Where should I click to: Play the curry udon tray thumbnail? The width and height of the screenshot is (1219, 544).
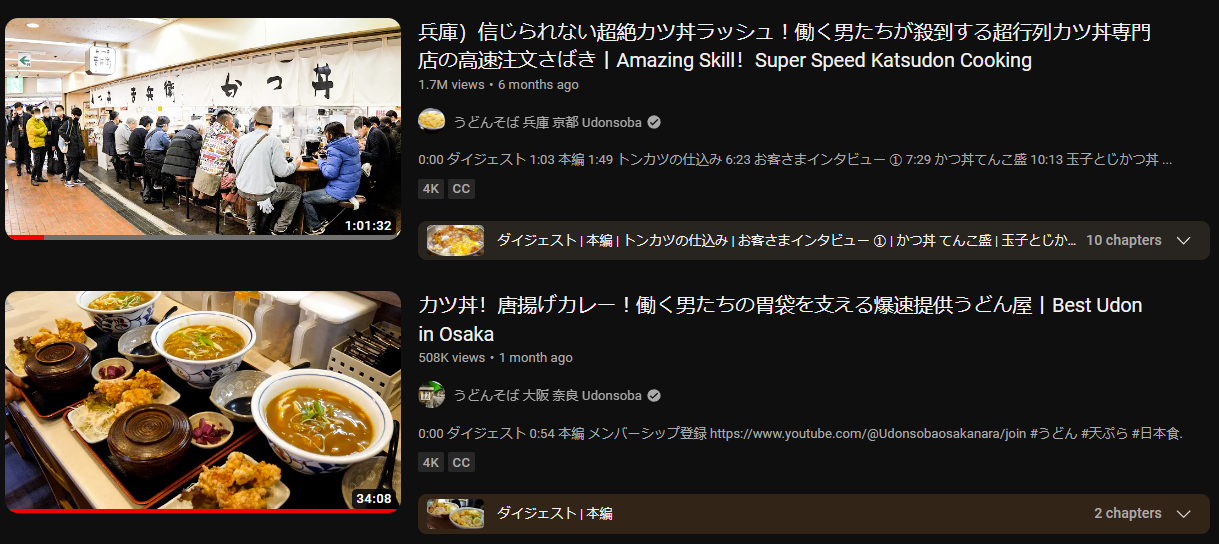(x=203, y=402)
